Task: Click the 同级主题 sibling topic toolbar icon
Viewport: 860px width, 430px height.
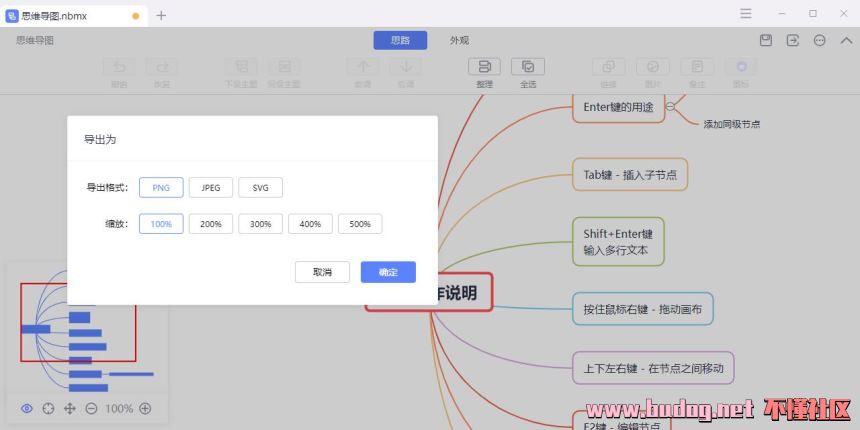Action: 285,67
